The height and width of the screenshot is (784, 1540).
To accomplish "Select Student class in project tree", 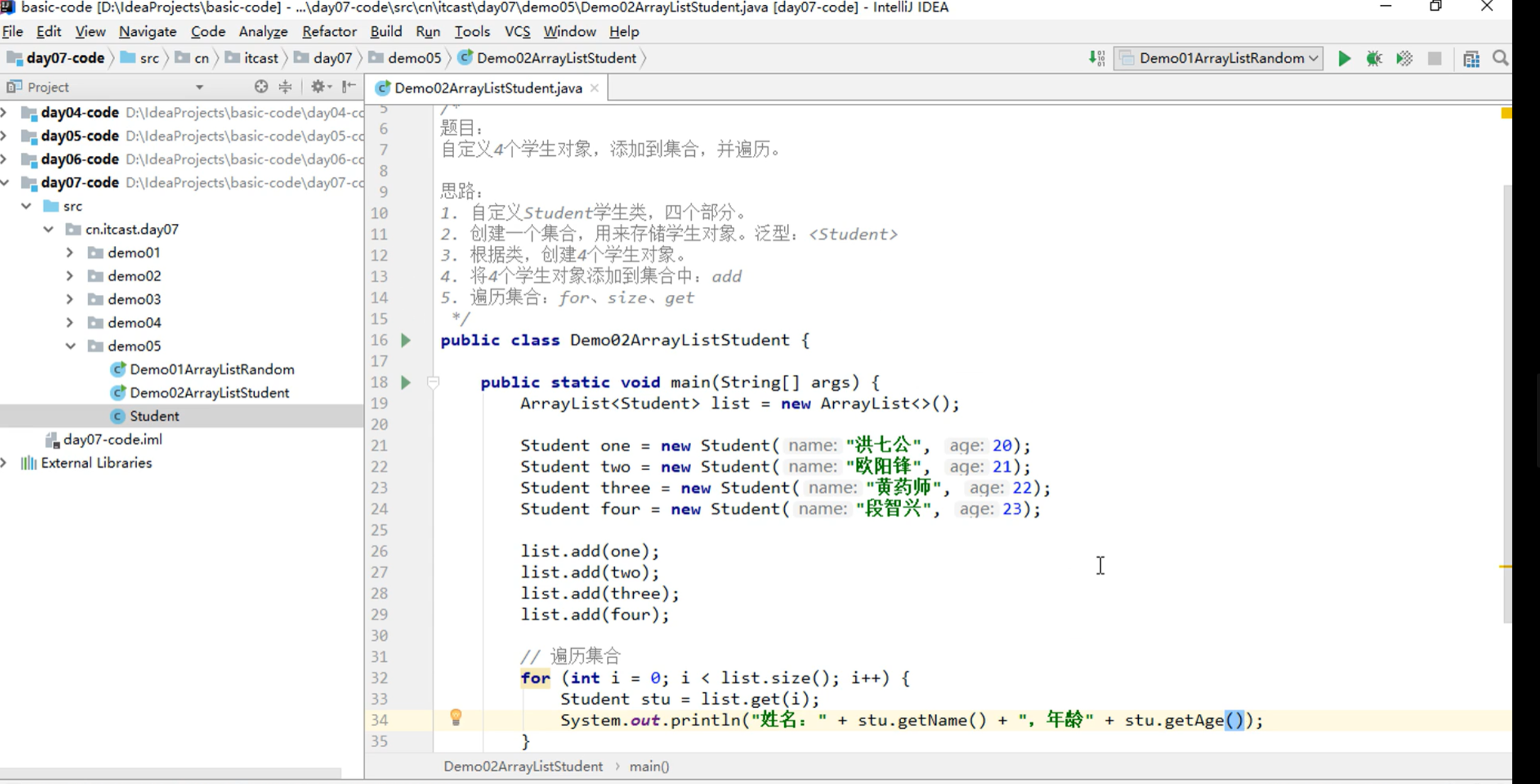I will [x=154, y=416].
